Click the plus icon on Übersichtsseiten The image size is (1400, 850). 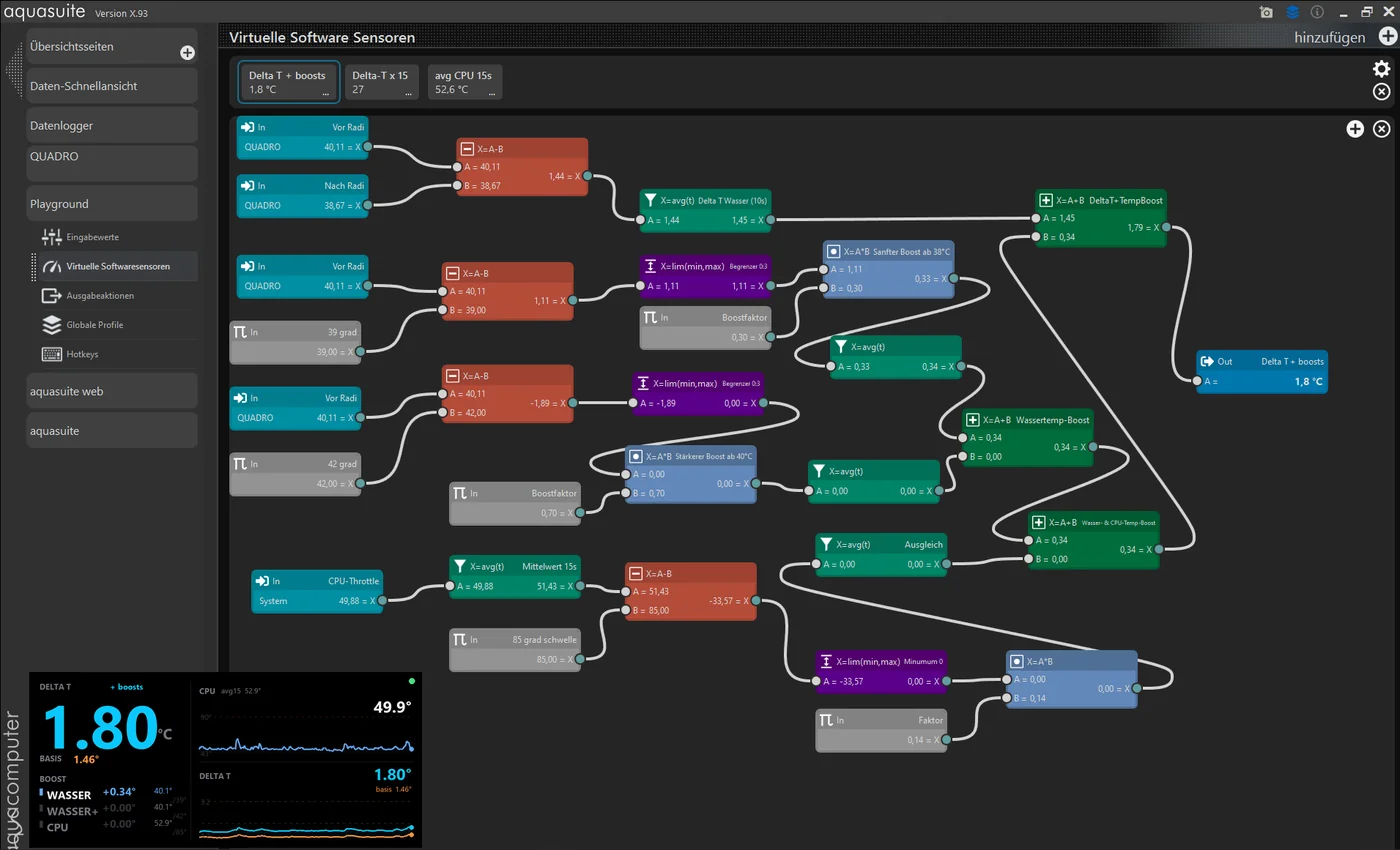coord(187,52)
